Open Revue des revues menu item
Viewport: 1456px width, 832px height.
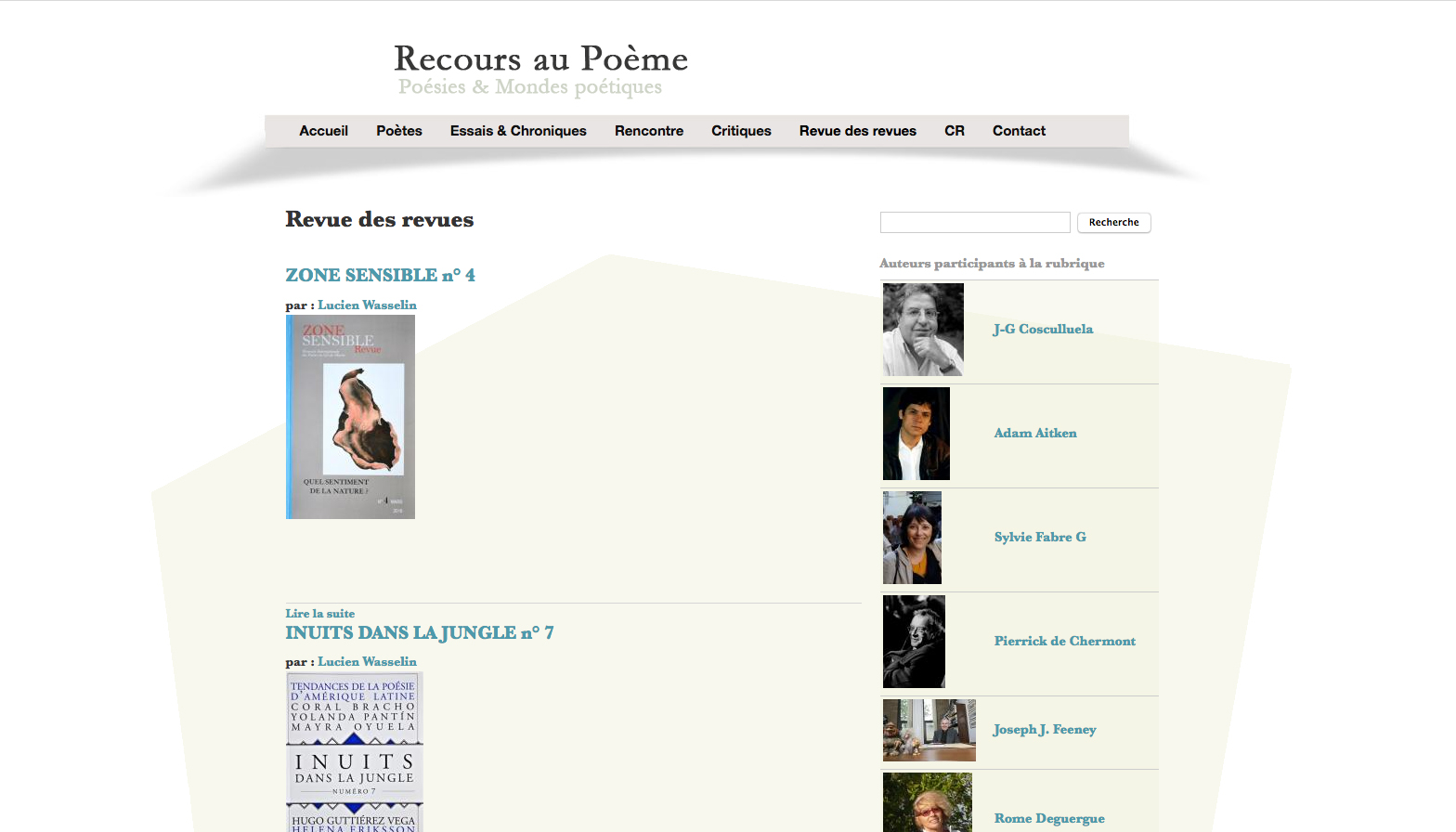858,131
